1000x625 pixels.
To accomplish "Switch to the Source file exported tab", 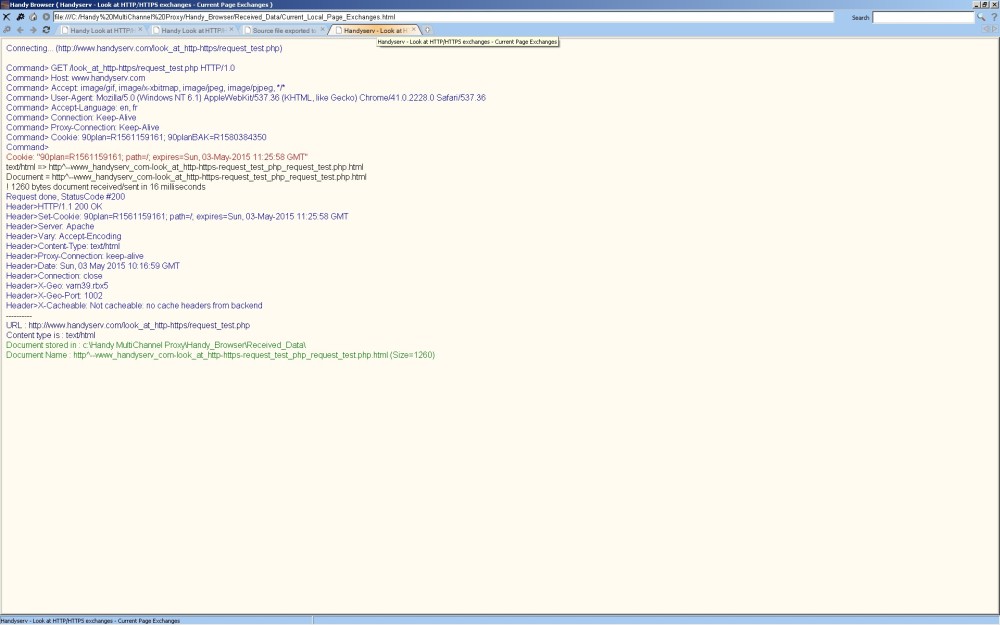I will point(284,30).
